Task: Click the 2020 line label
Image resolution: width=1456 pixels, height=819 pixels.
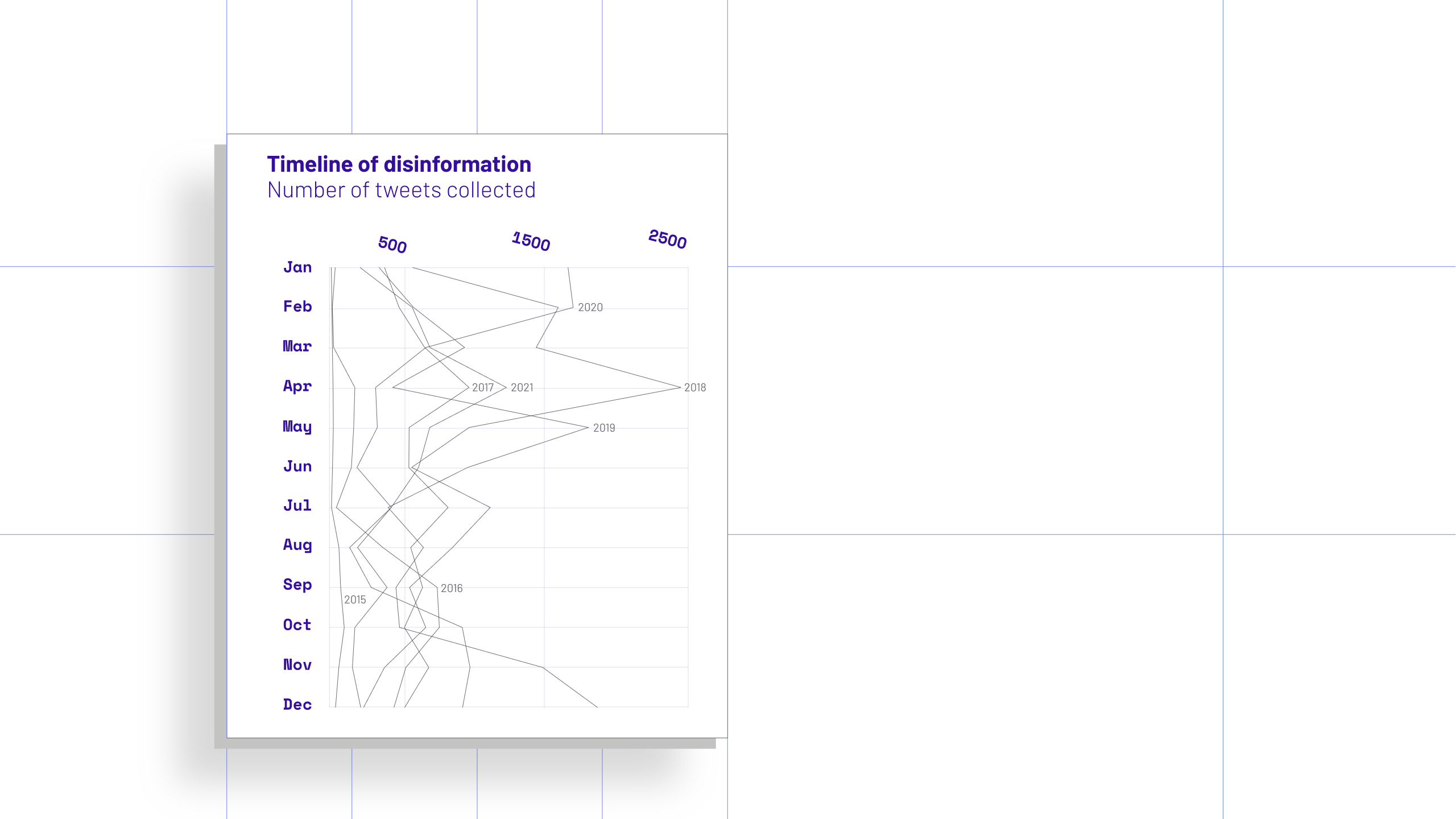Action: click(590, 308)
